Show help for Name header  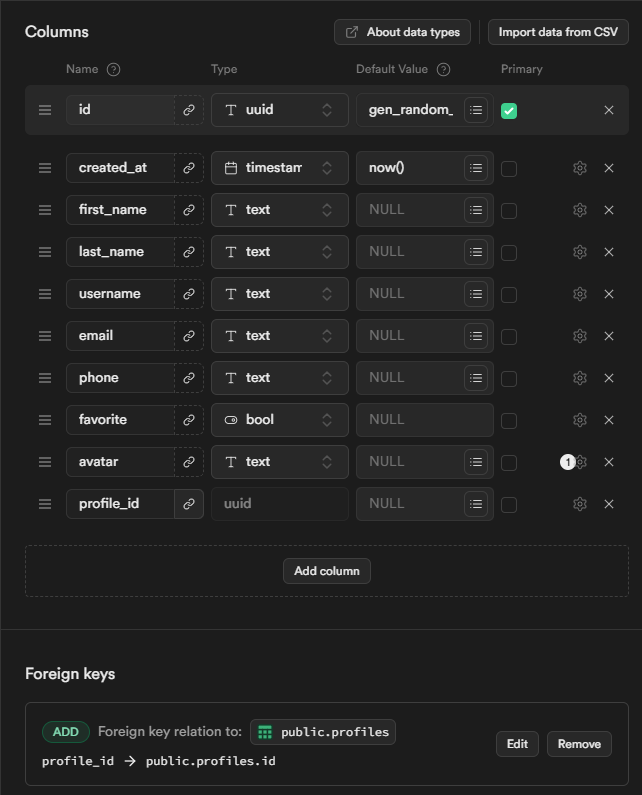(114, 69)
